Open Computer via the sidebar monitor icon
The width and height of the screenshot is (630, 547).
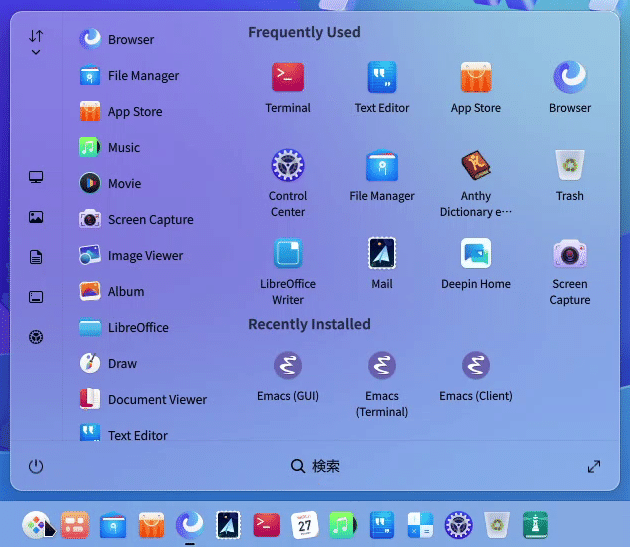36,177
